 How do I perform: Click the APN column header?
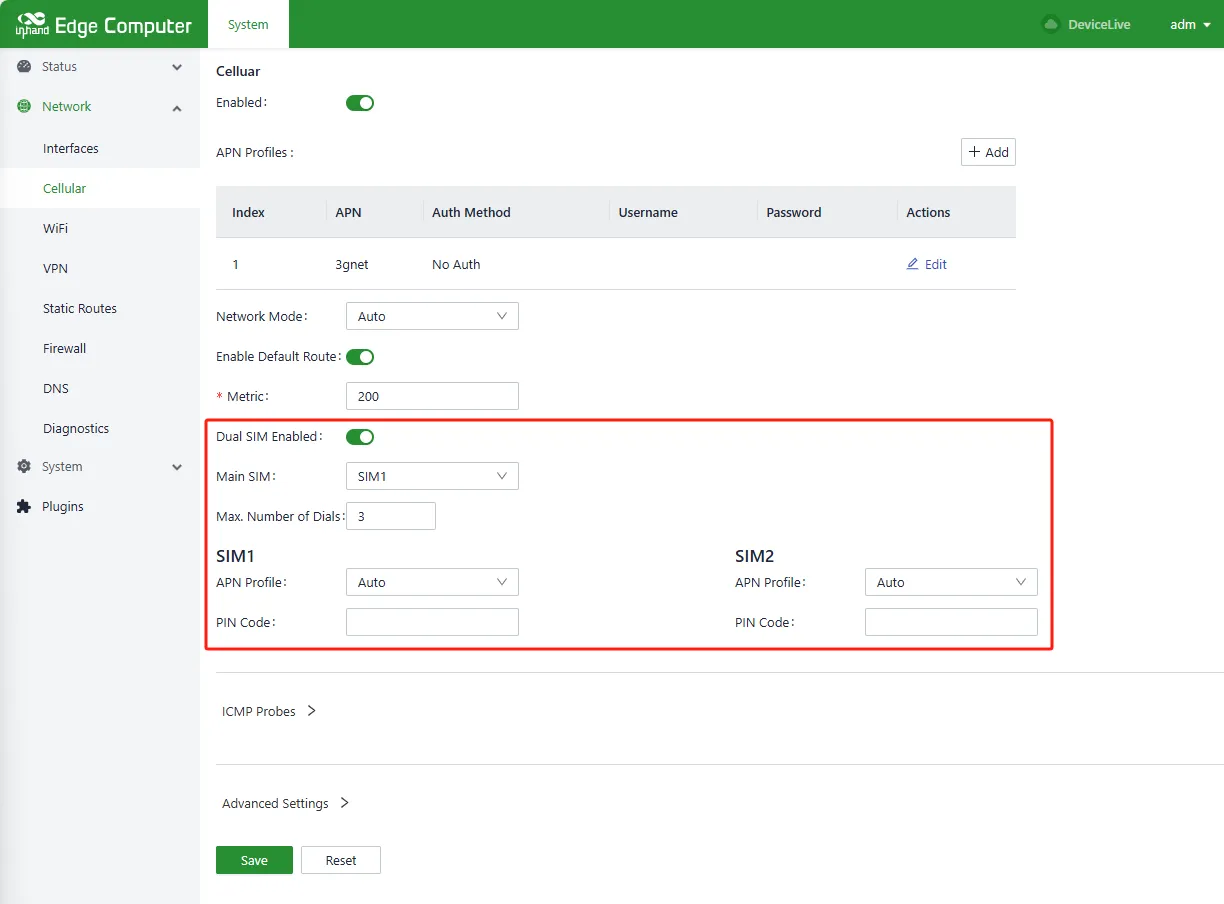point(348,212)
